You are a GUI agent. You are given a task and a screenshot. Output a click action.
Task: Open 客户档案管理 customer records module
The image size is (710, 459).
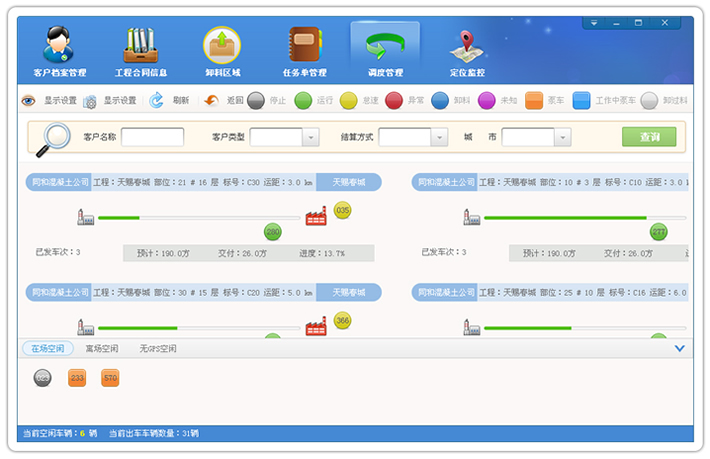point(59,51)
